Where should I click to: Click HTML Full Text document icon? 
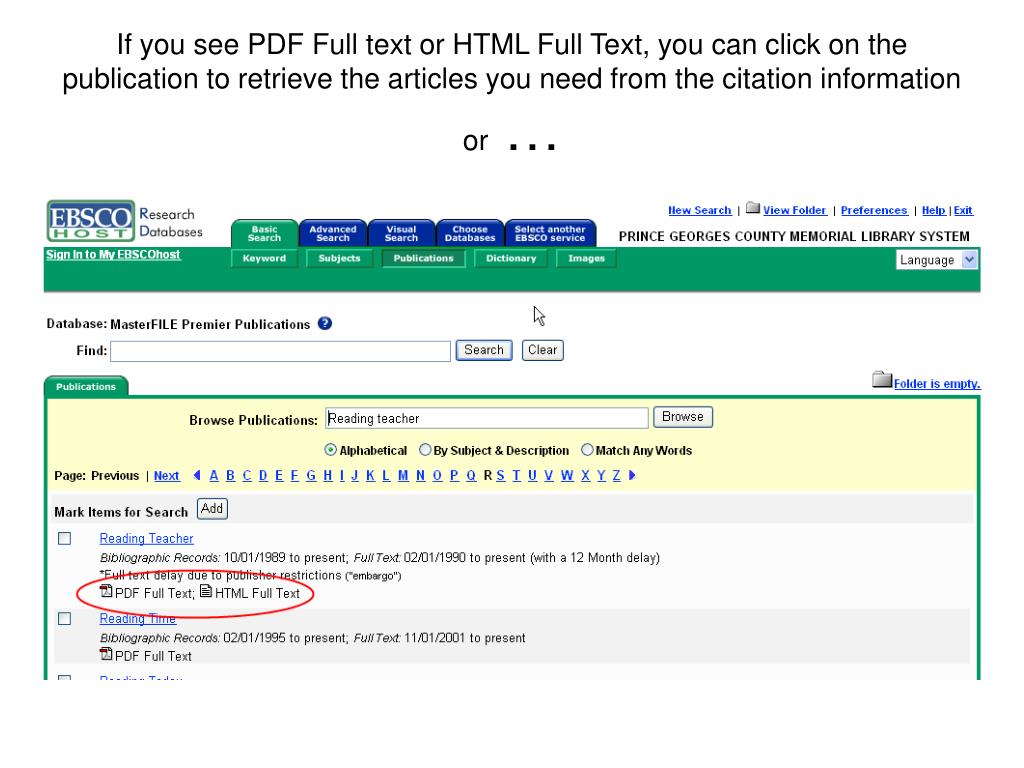click(206, 591)
